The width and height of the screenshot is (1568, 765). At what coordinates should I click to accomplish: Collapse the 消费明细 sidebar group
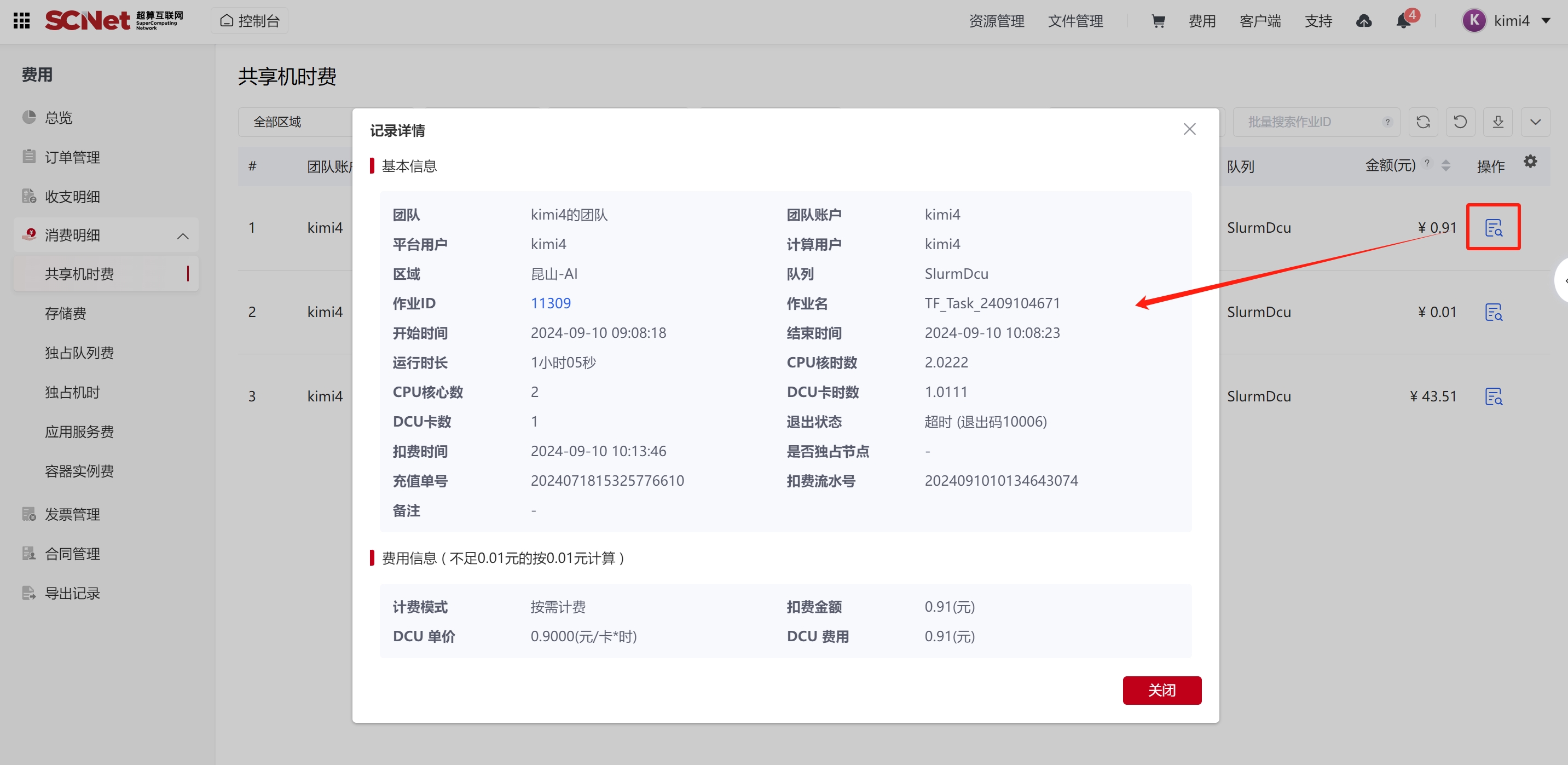click(183, 235)
